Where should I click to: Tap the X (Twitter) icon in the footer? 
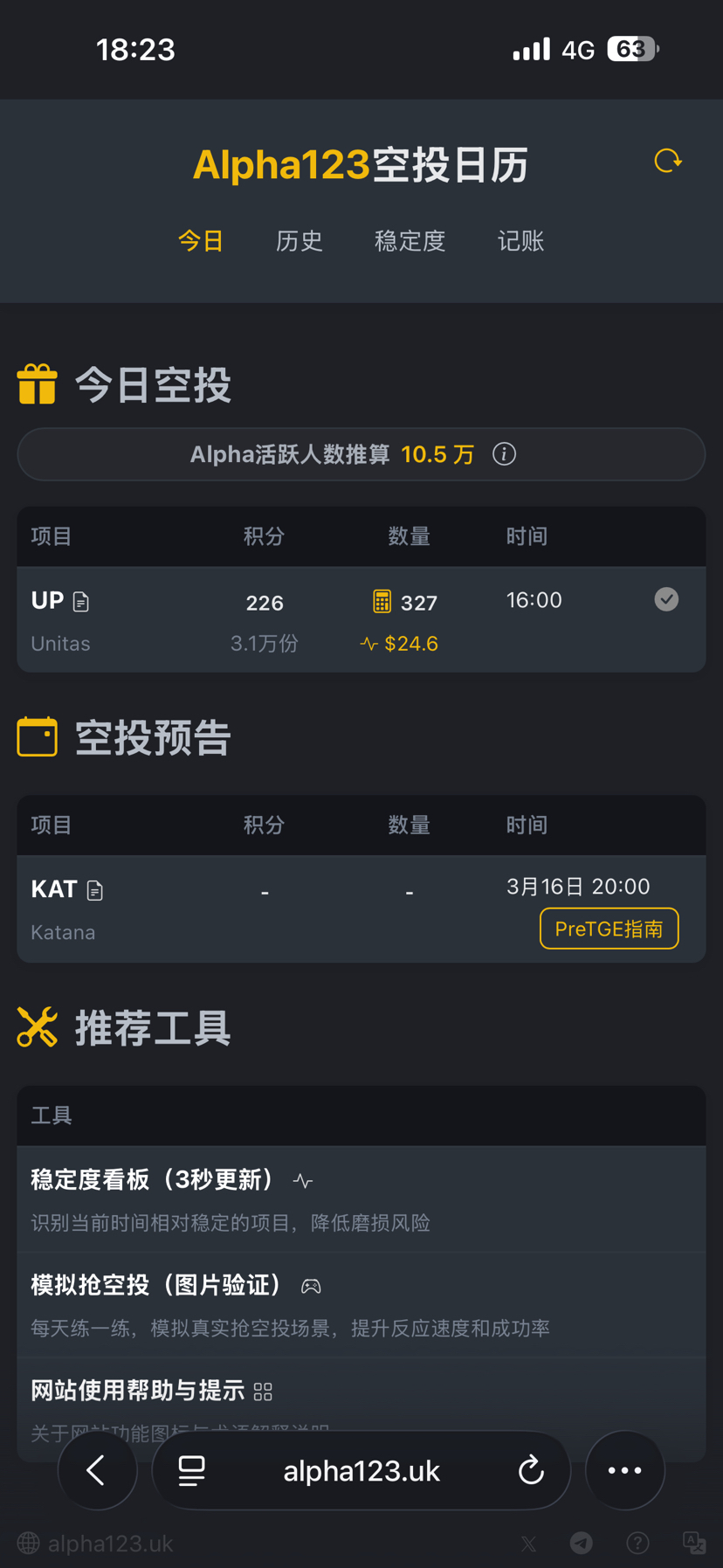coord(528,1544)
